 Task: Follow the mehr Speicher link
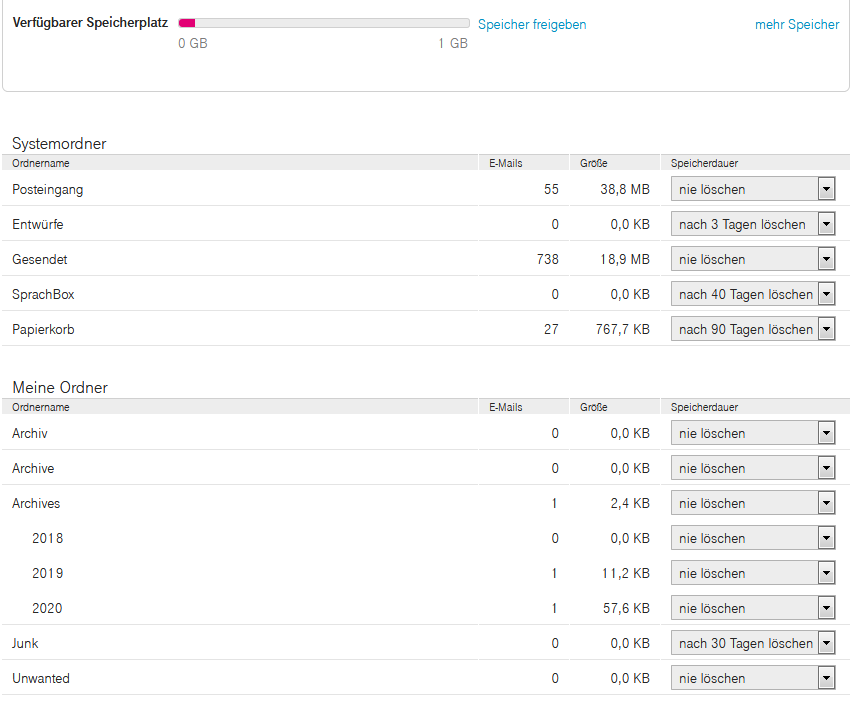[797, 25]
